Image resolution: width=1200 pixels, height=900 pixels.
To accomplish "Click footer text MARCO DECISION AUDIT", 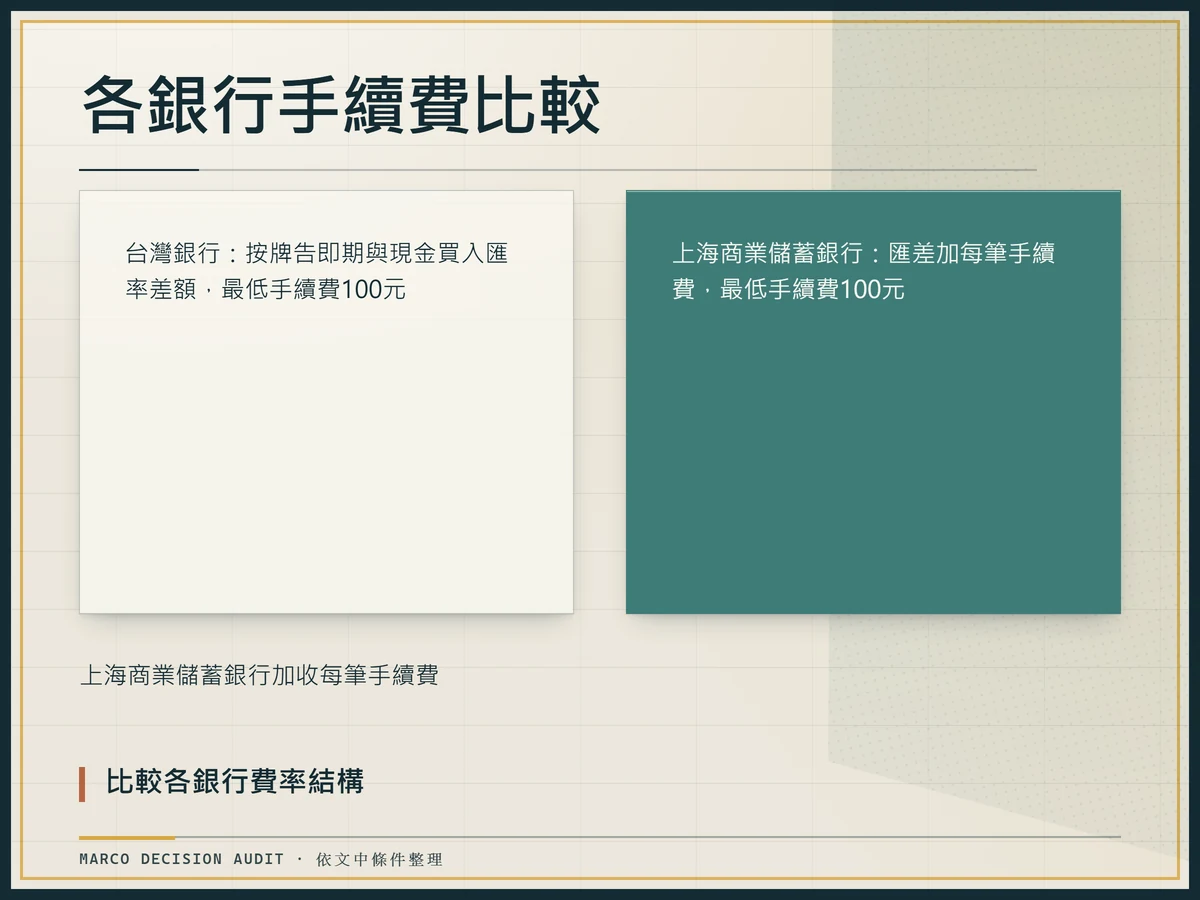I will [x=182, y=859].
